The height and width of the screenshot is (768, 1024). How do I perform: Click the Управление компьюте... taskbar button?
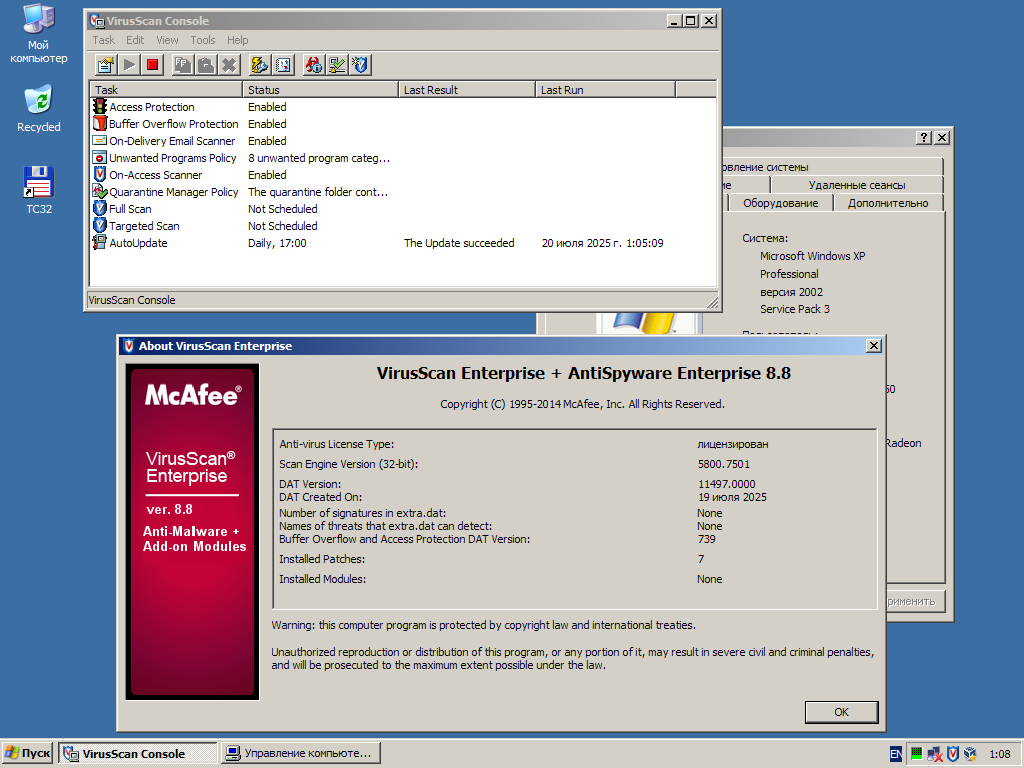(x=300, y=754)
